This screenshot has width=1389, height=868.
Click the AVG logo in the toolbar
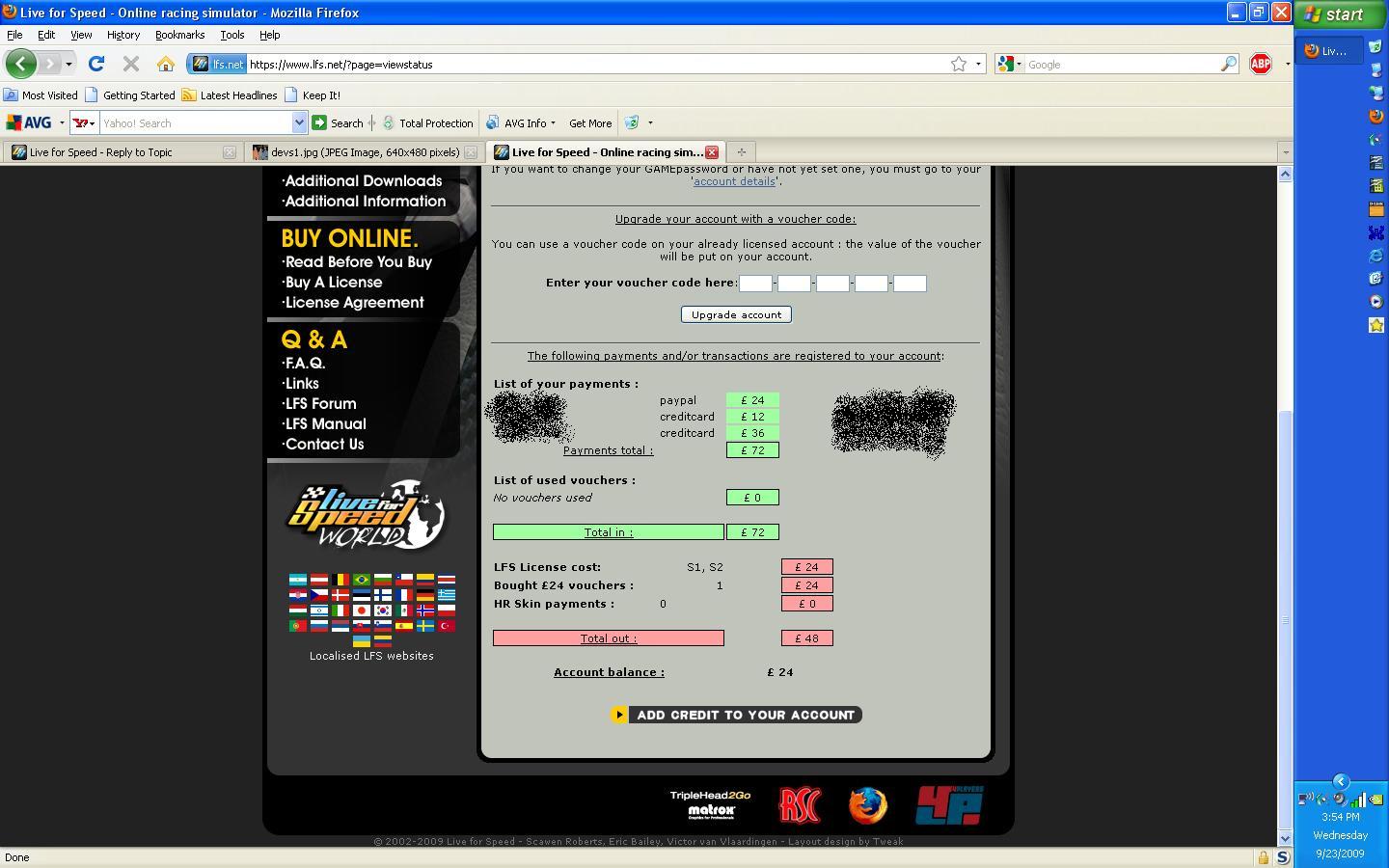[29, 122]
